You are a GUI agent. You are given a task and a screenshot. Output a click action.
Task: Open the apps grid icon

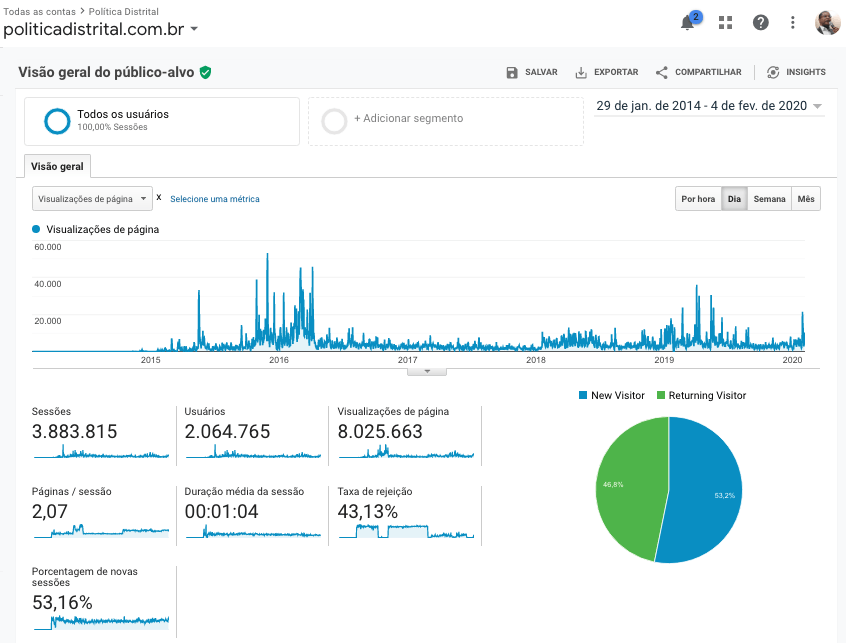click(725, 23)
